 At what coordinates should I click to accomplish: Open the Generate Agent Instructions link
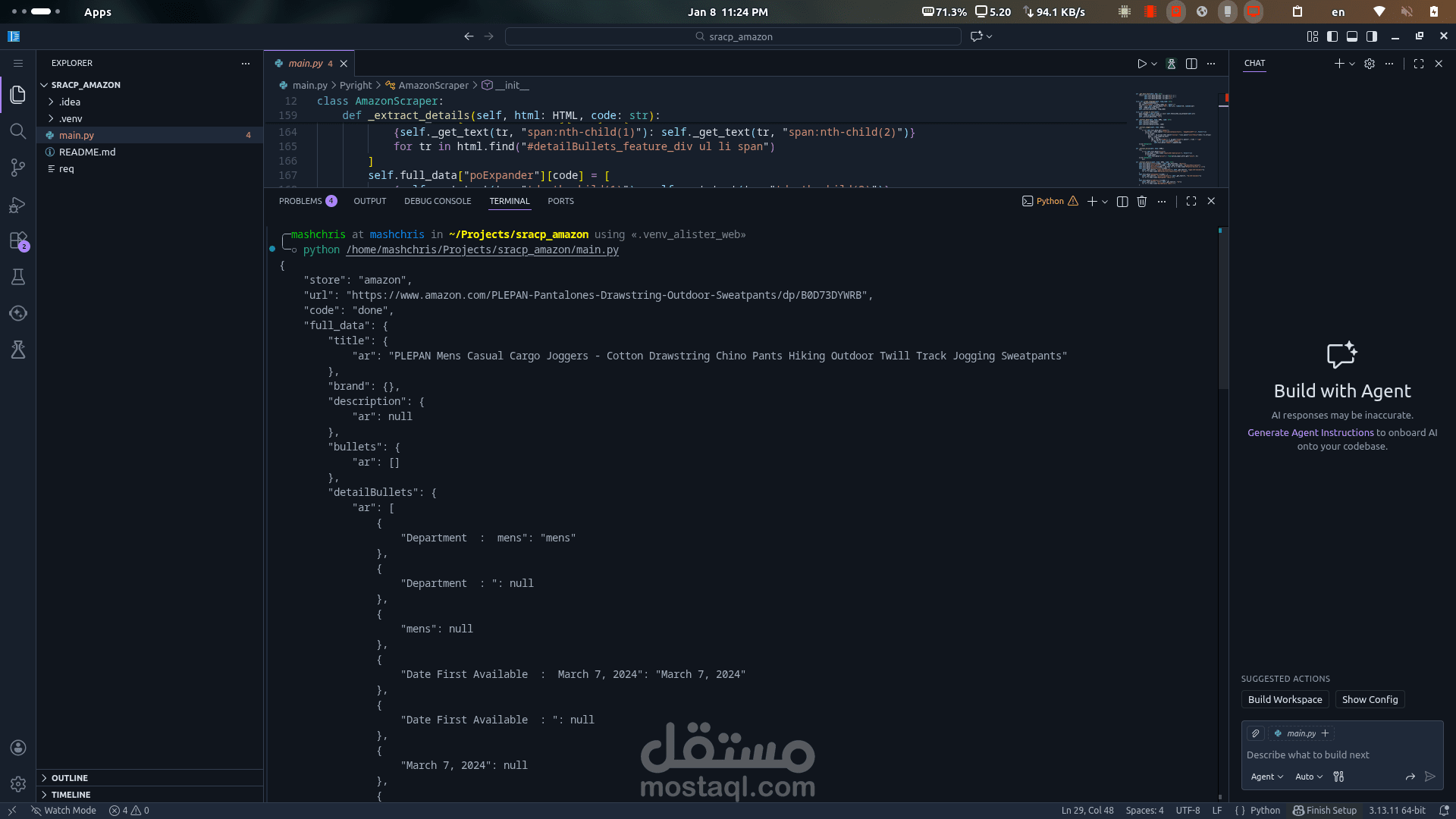coord(1310,433)
